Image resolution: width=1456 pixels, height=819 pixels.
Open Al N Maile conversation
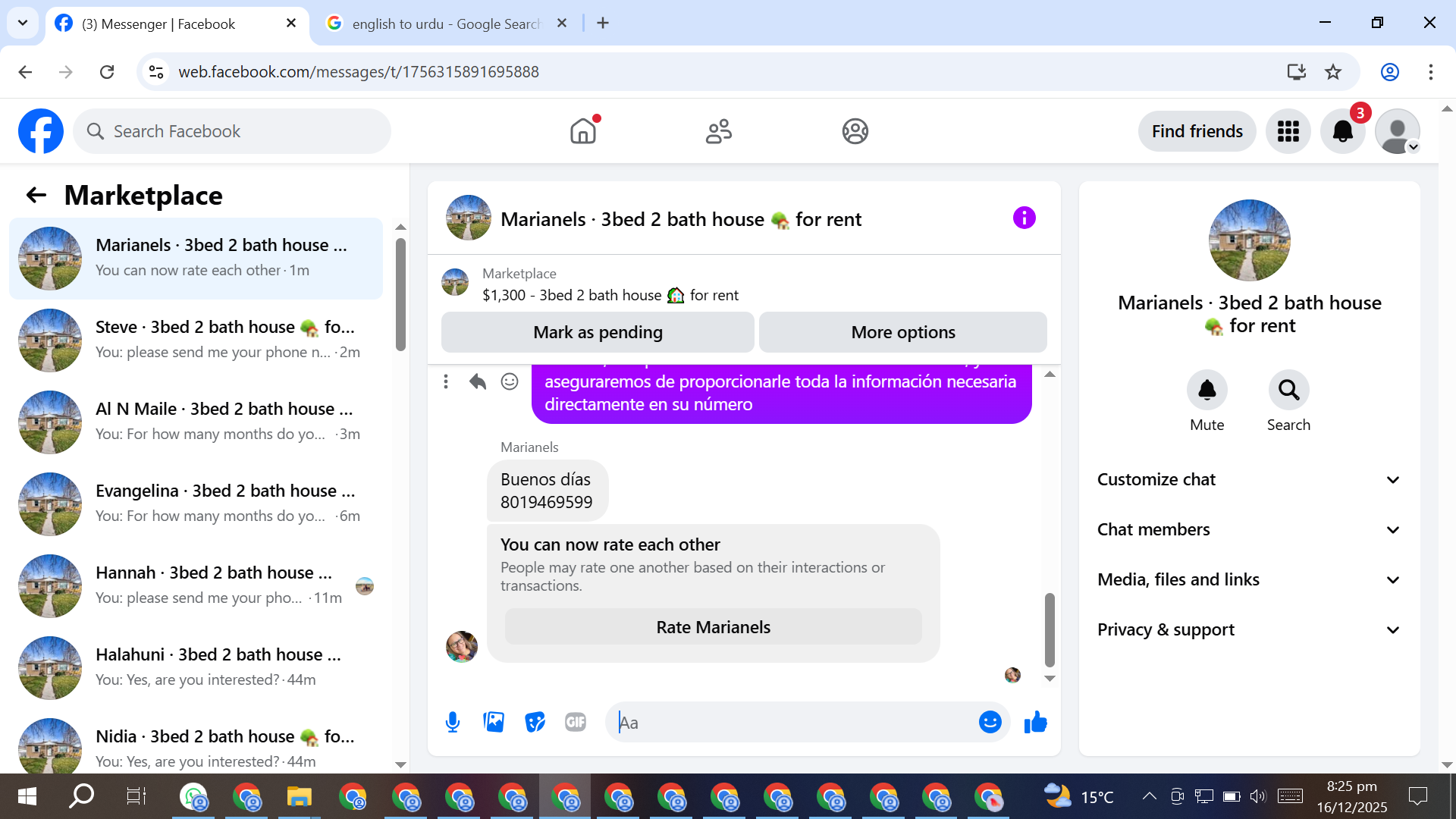click(196, 422)
